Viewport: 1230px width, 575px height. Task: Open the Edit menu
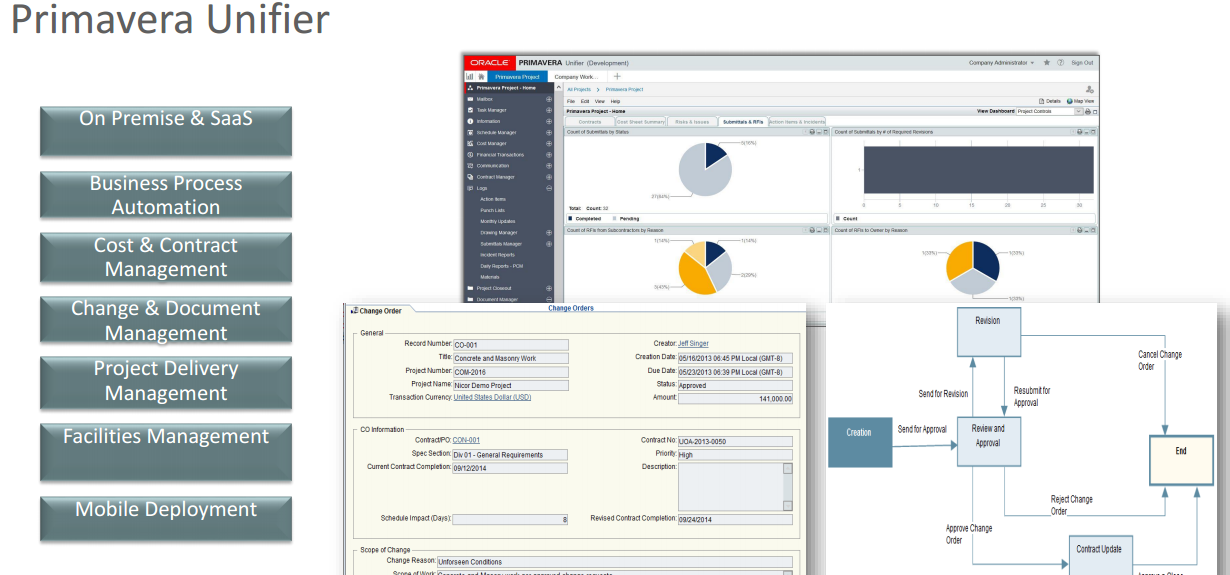point(585,101)
